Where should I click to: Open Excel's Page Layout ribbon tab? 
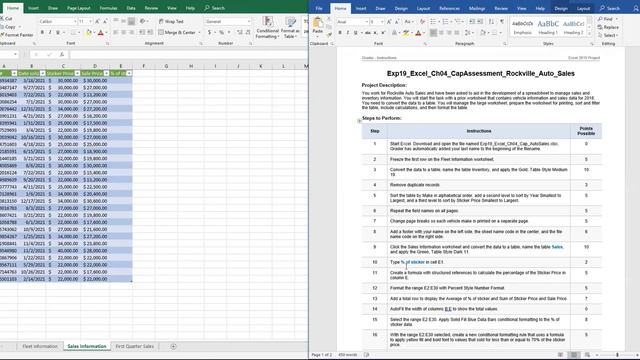point(79,8)
